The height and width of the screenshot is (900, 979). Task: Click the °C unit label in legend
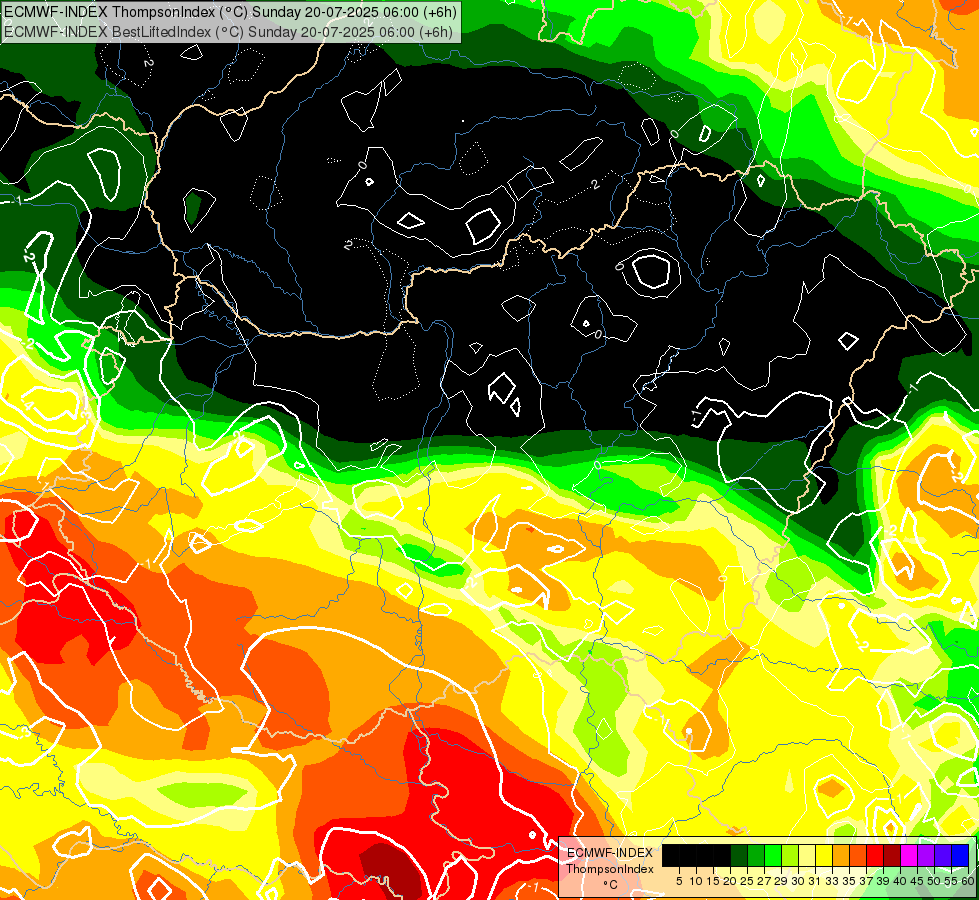611,885
